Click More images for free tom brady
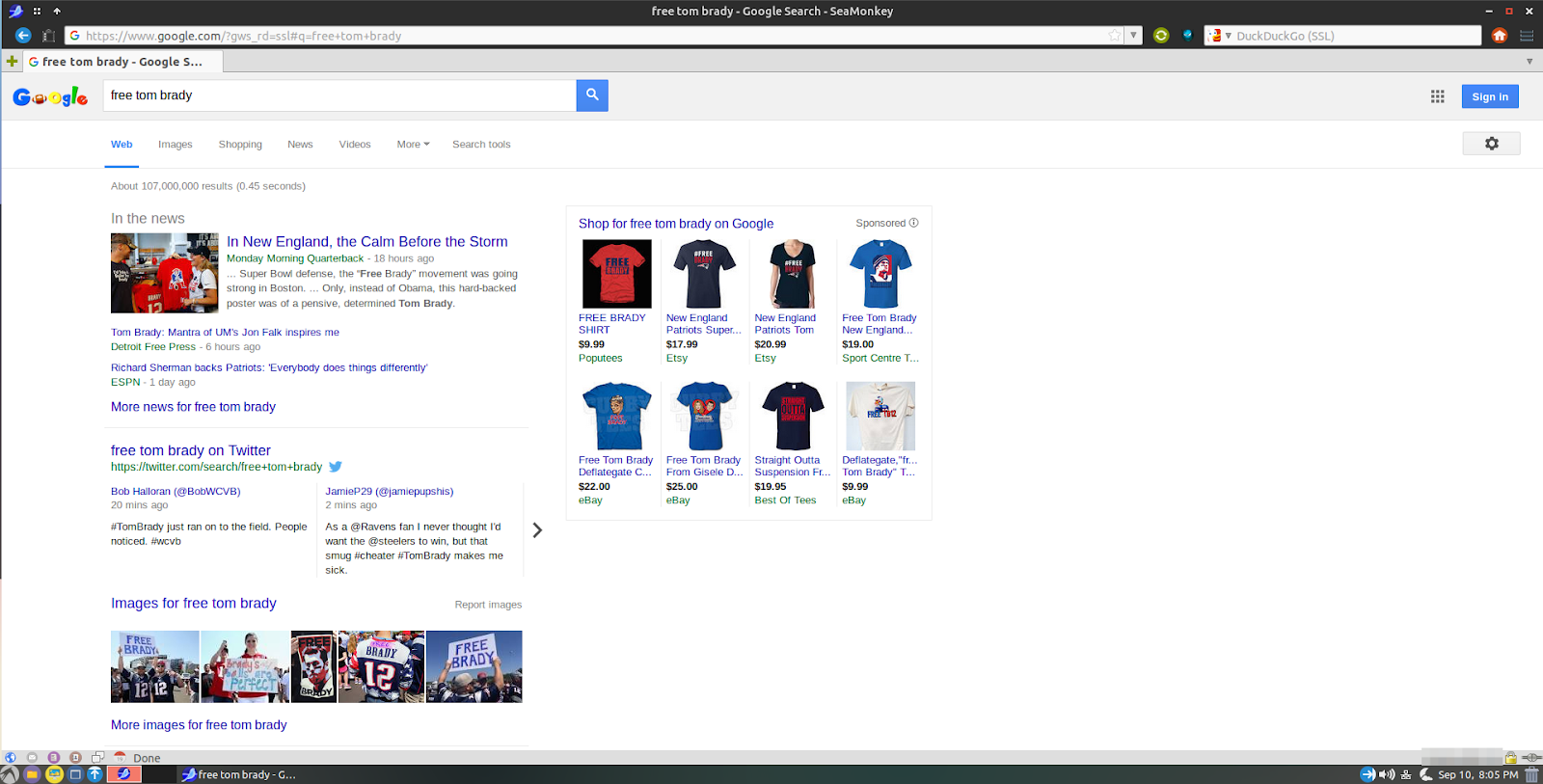The height and width of the screenshot is (784, 1543). (199, 725)
